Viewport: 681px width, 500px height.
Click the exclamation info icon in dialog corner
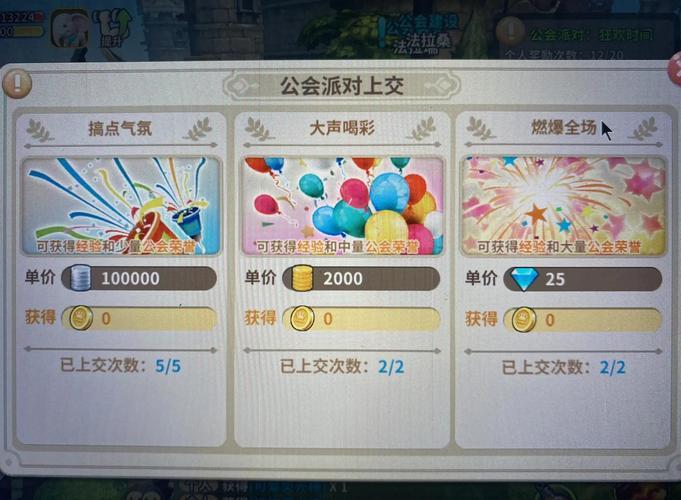coord(17,84)
